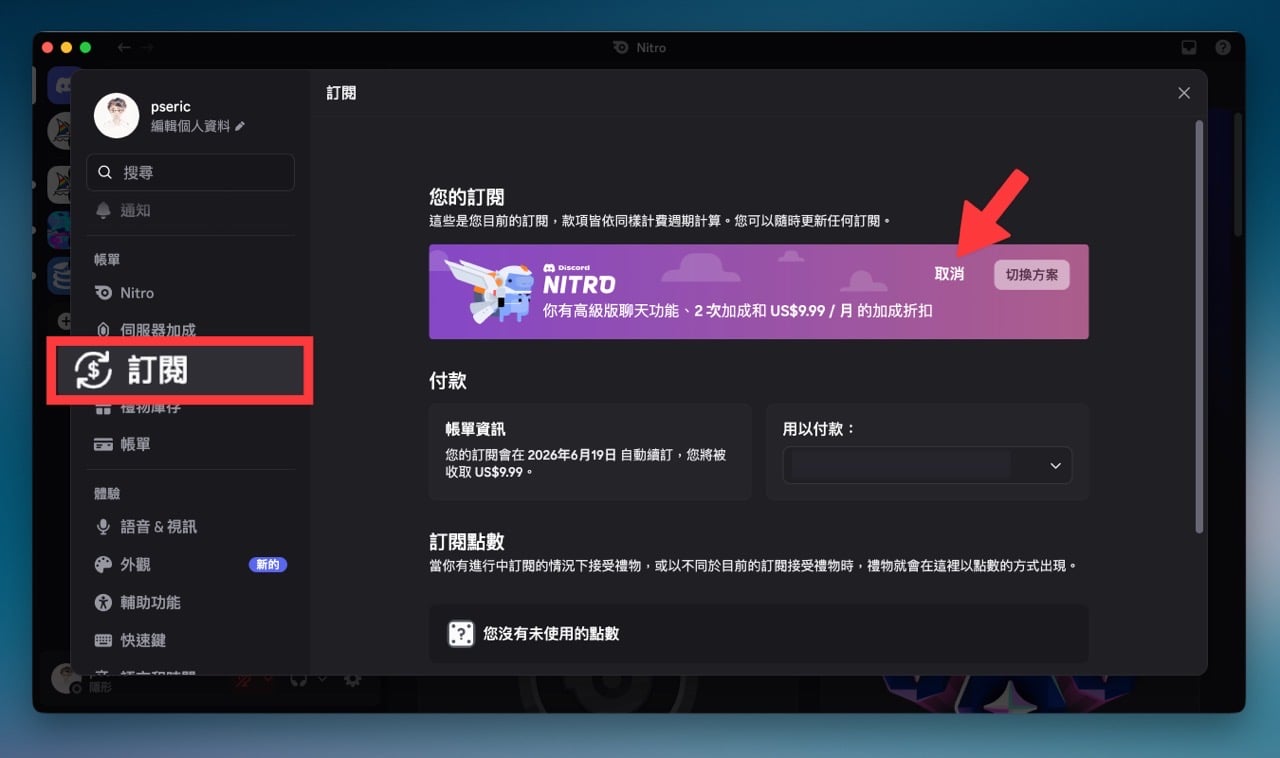The image size is (1280, 758).
Task: Click the 訂閱點數 heading
Action: point(467,542)
